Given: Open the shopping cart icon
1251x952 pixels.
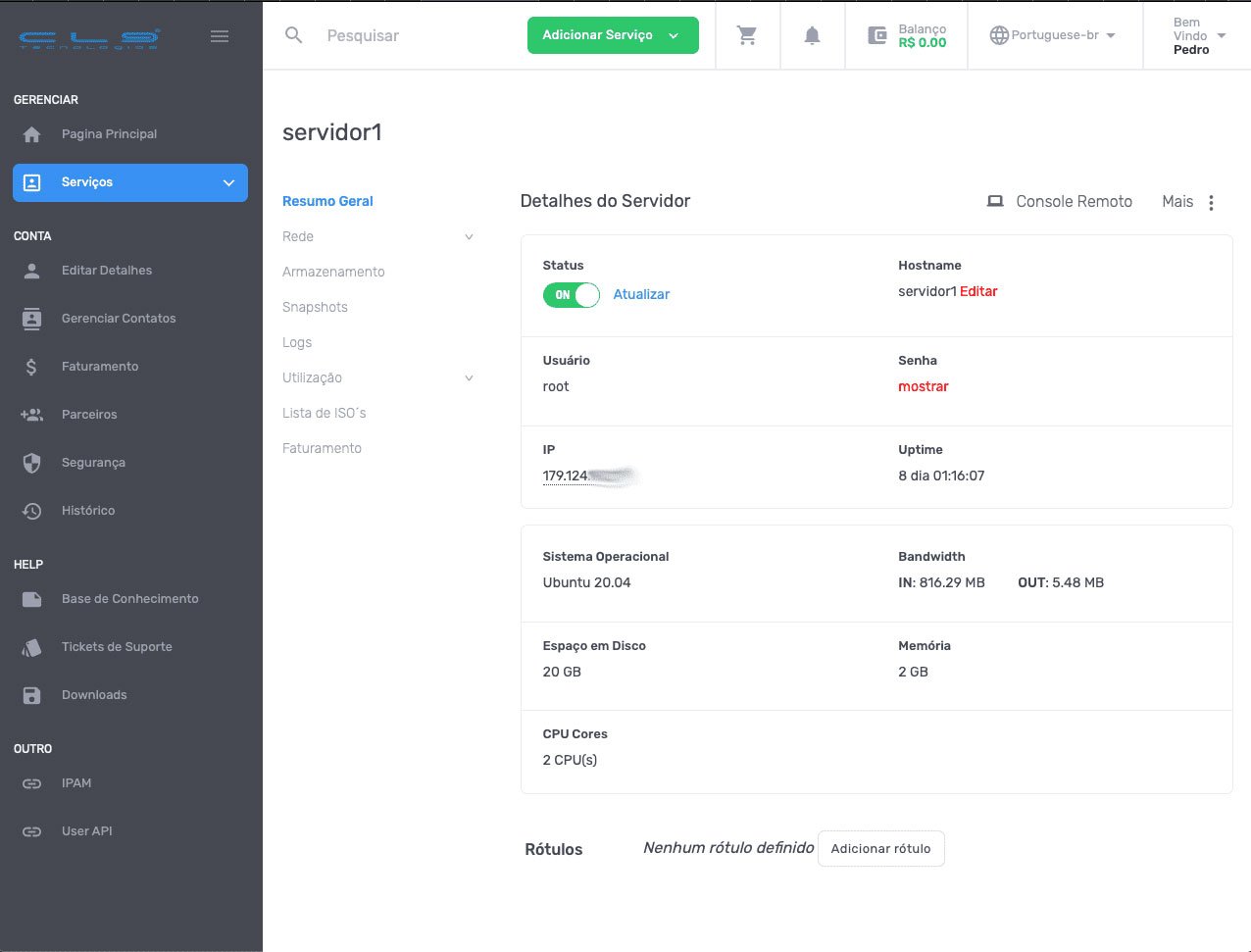Looking at the screenshot, I should pyautogui.click(x=747, y=35).
